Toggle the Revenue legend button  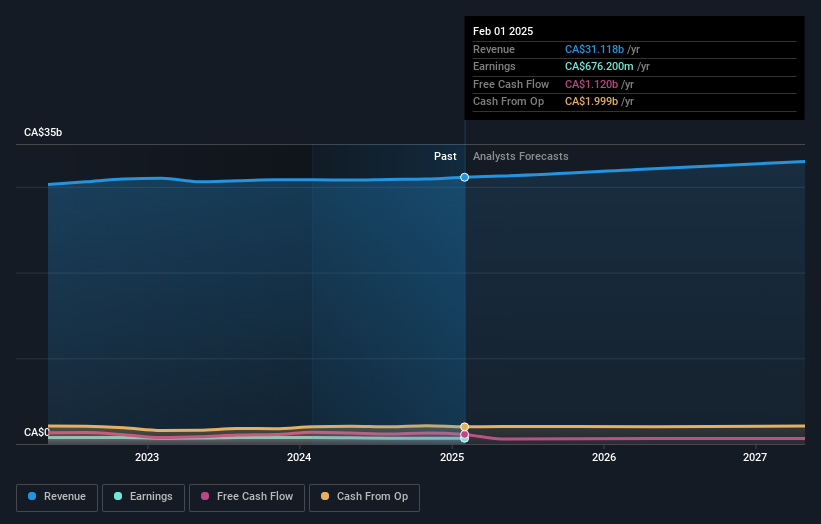[x=57, y=497]
